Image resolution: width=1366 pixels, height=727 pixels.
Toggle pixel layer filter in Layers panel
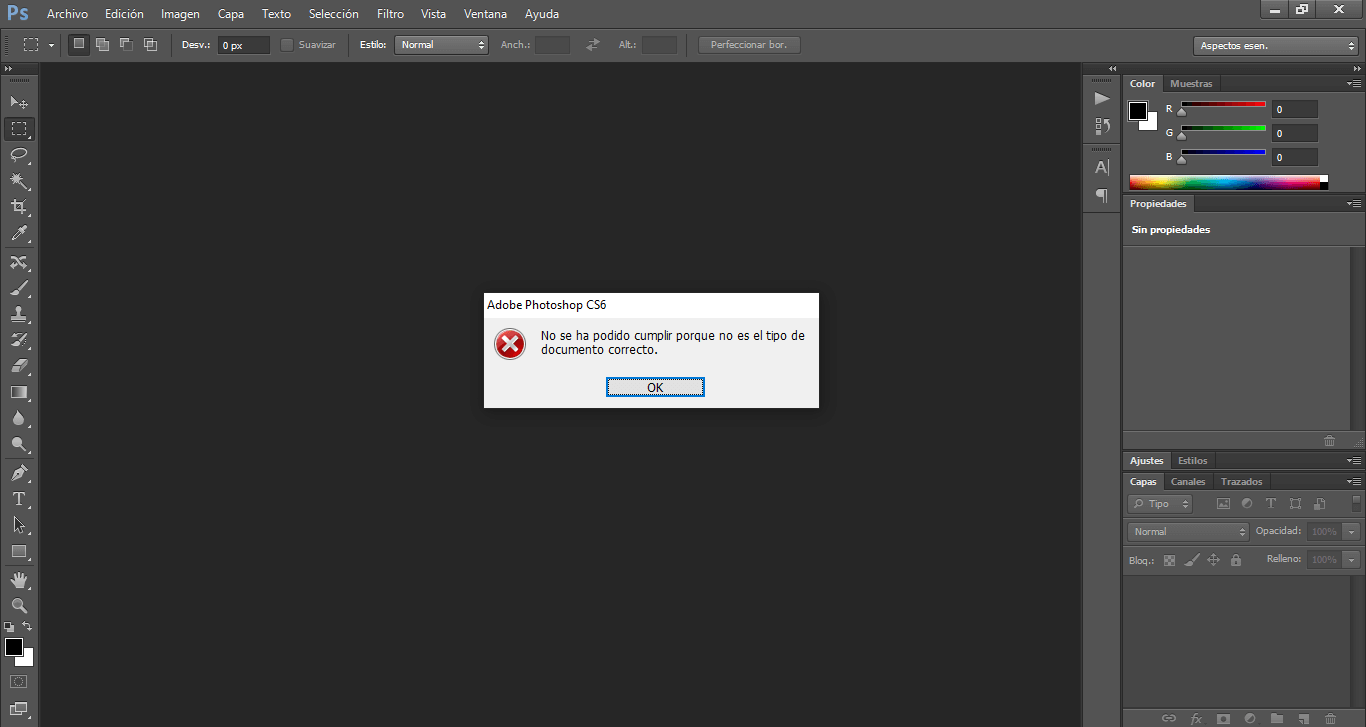click(1222, 504)
